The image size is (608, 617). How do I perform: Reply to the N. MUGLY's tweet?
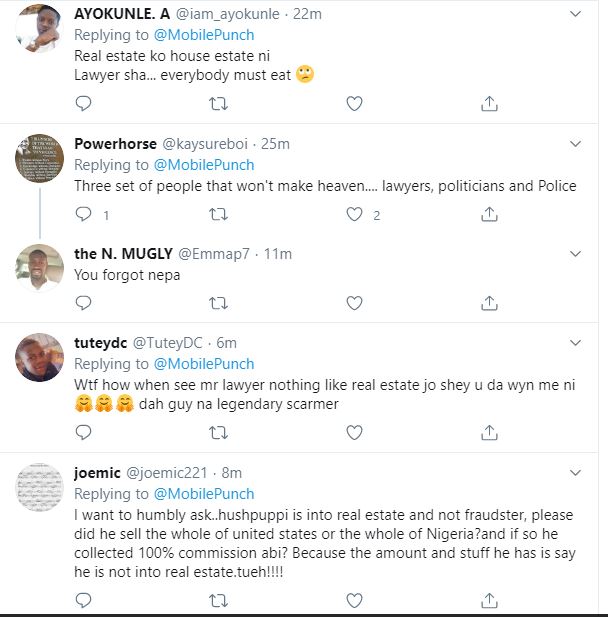83,303
